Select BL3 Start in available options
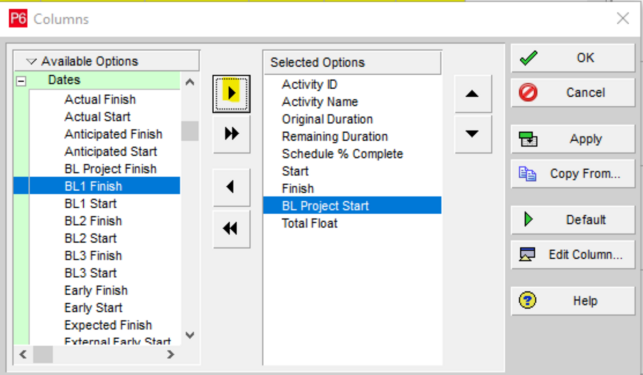The width and height of the screenshot is (643, 375). [91, 273]
